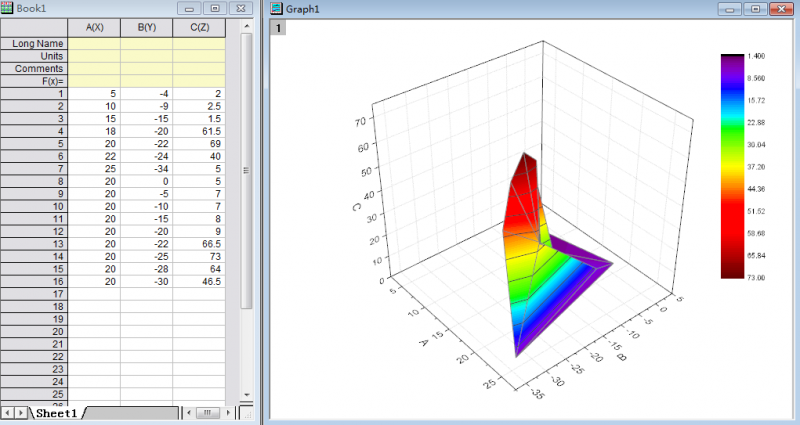Click legend label 37.20
Screen dimensions: 800x425
tap(756, 167)
